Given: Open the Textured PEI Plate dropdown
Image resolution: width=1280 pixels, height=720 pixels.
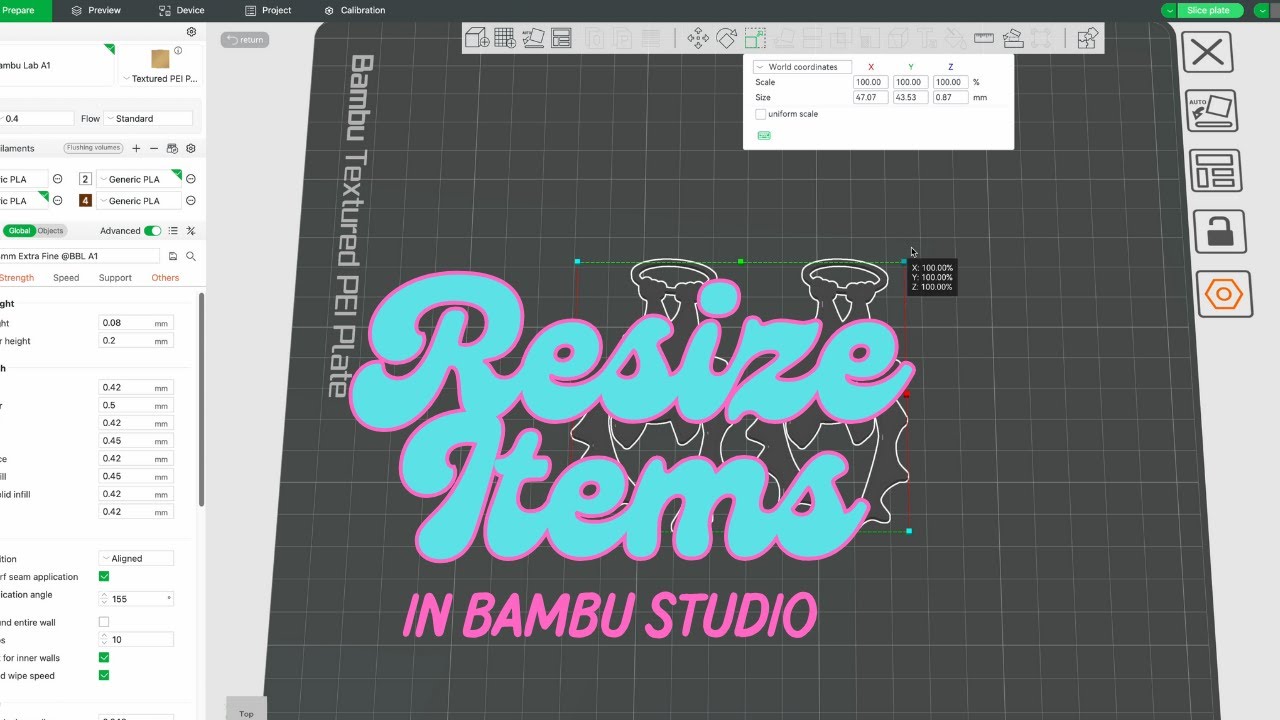Looking at the screenshot, I should [x=159, y=79].
